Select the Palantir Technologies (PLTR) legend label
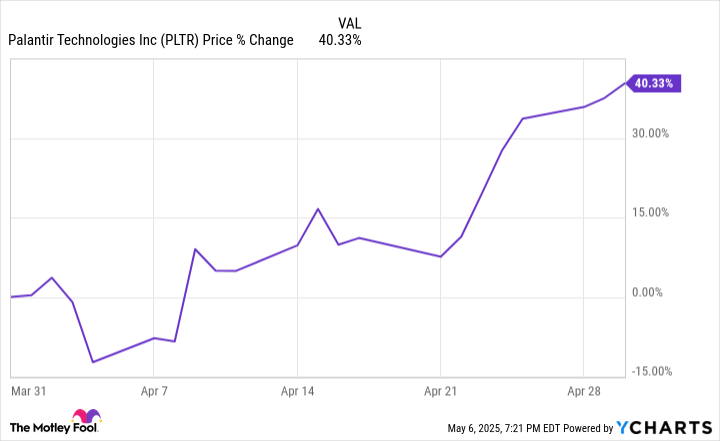The height and width of the screenshot is (441, 720). [x=151, y=41]
